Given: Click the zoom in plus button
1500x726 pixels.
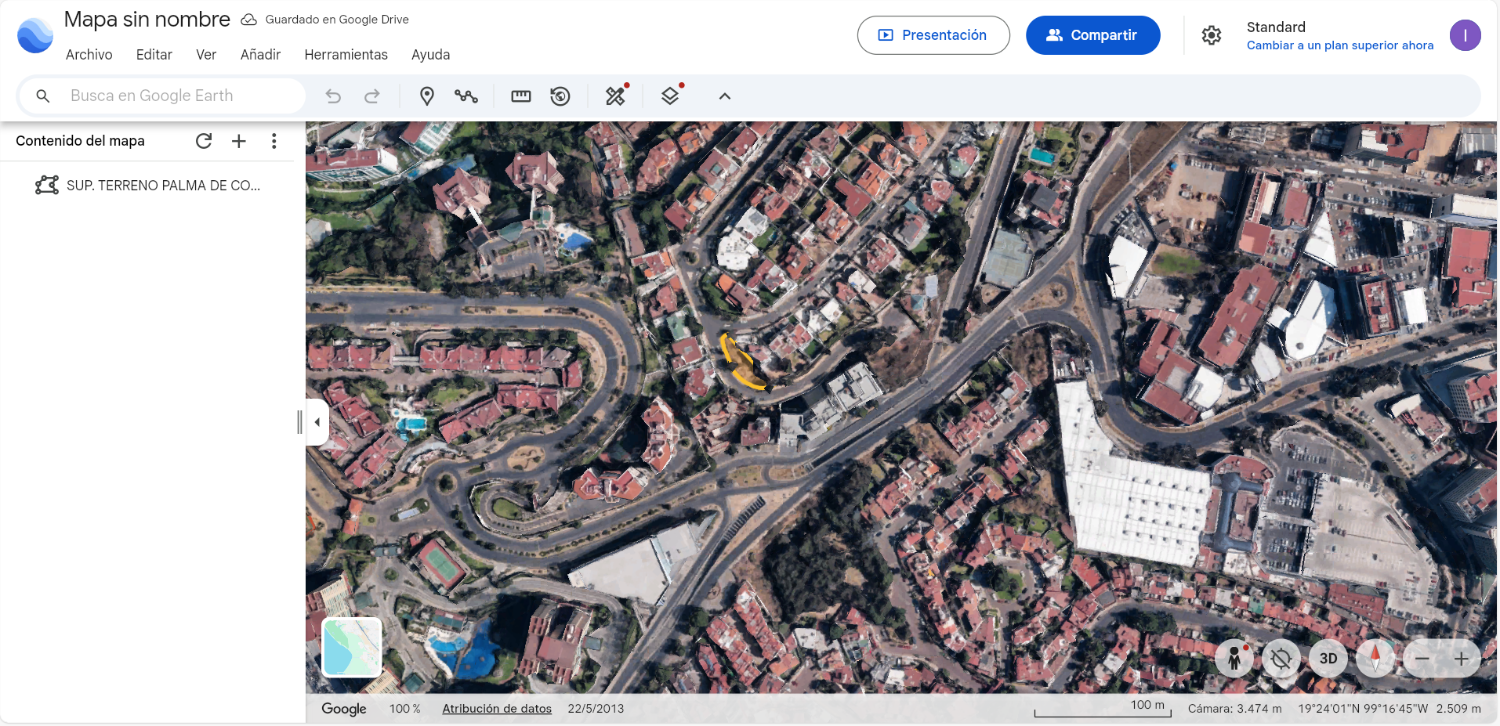Looking at the screenshot, I should click(1461, 658).
